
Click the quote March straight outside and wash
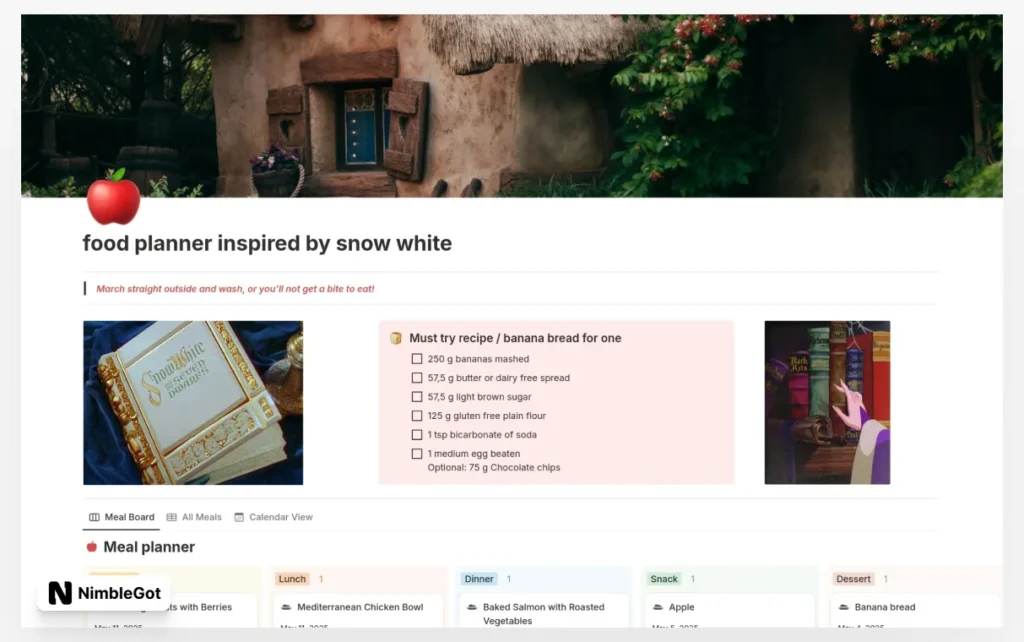235,289
